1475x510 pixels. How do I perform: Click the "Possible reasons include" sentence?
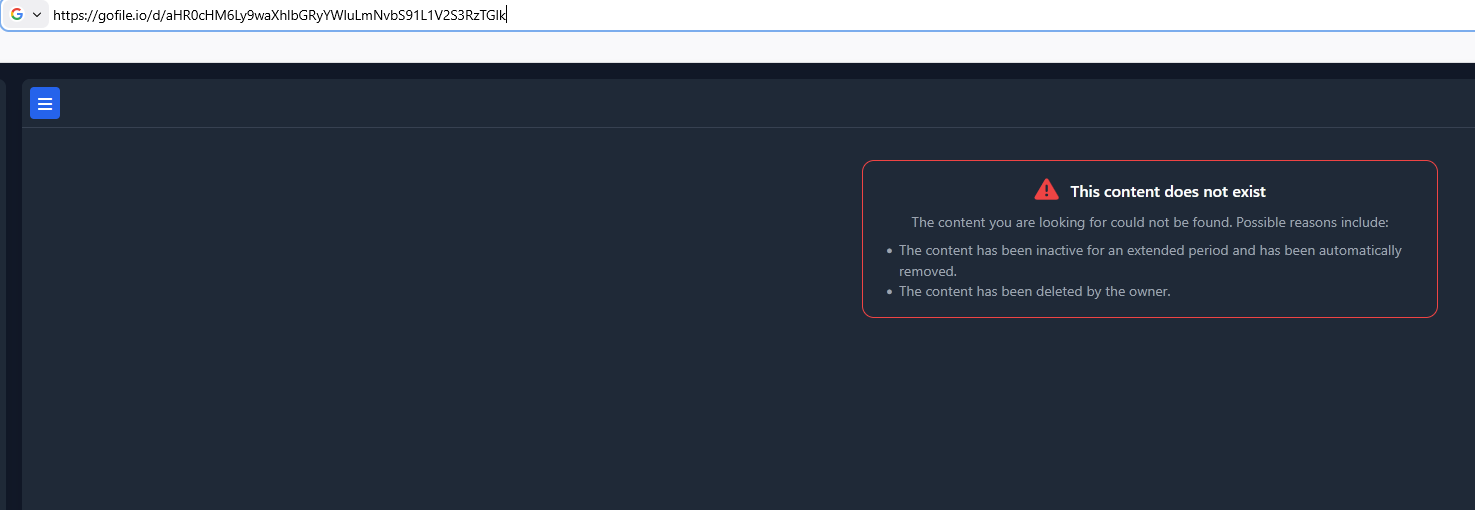tap(1150, 222)
